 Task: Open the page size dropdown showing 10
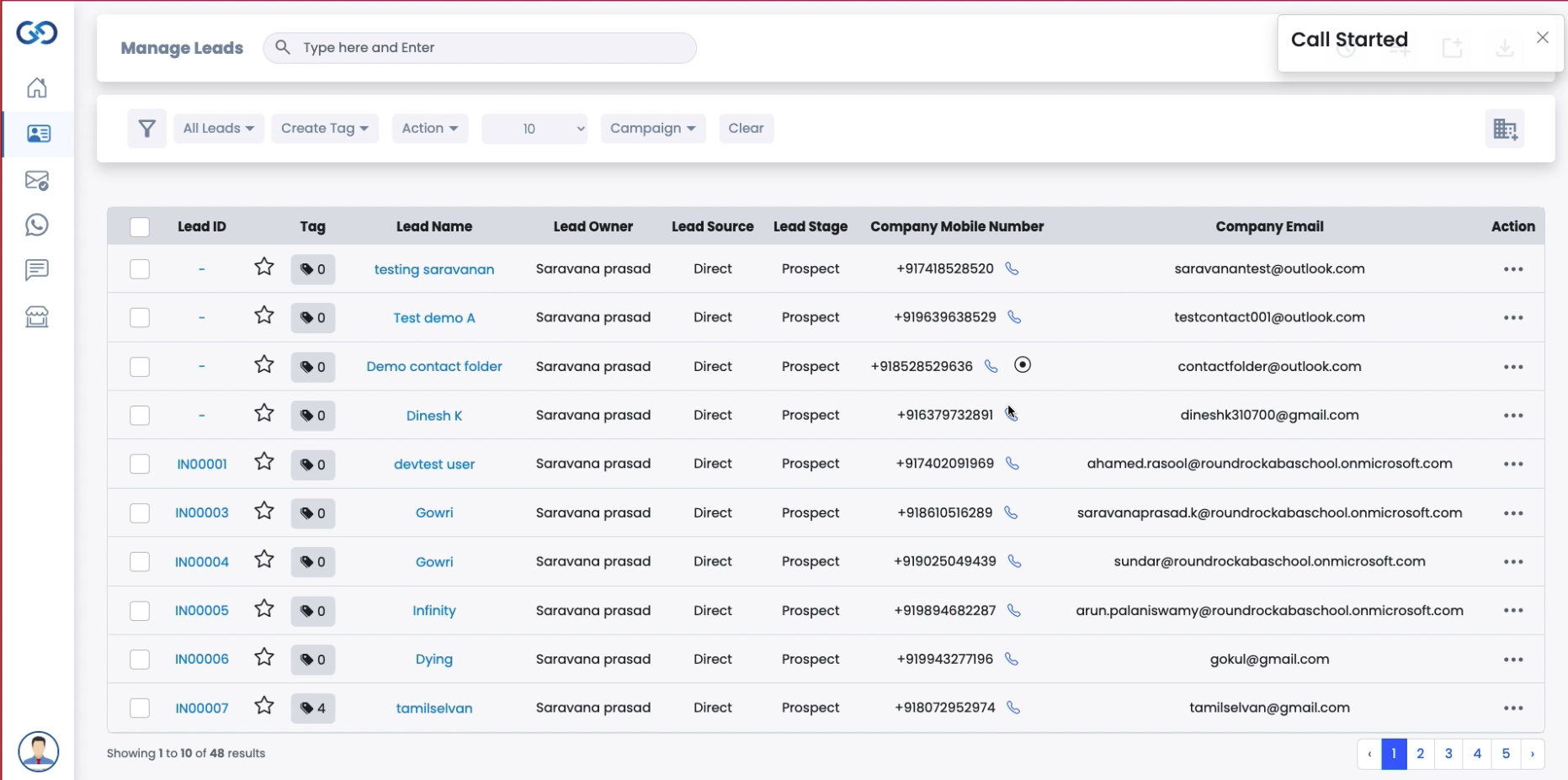click(x=534, y=129)
